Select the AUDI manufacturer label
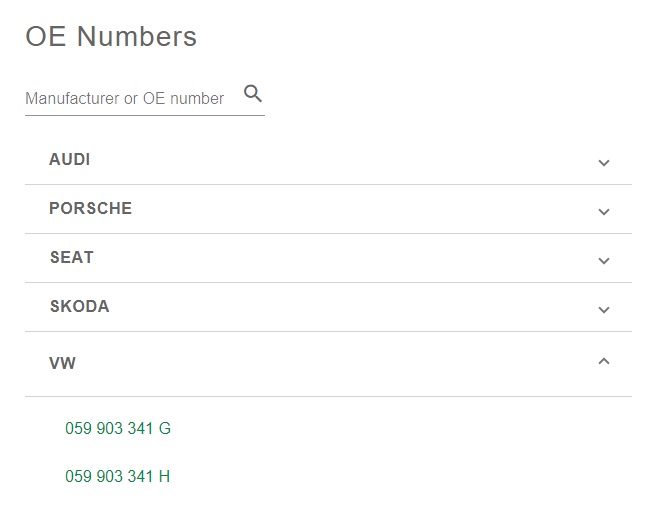The image size is (655, 517). pyautogui.click(x=69, y=160)
